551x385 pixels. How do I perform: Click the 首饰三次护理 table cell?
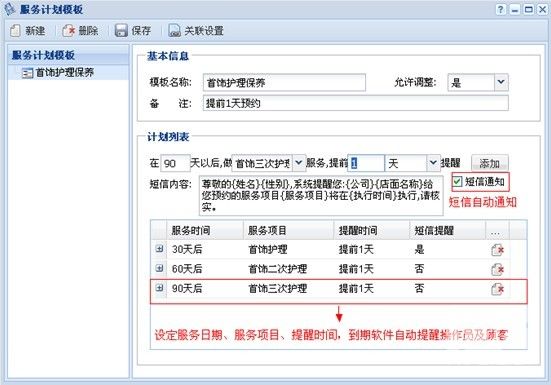pos(278,289)
